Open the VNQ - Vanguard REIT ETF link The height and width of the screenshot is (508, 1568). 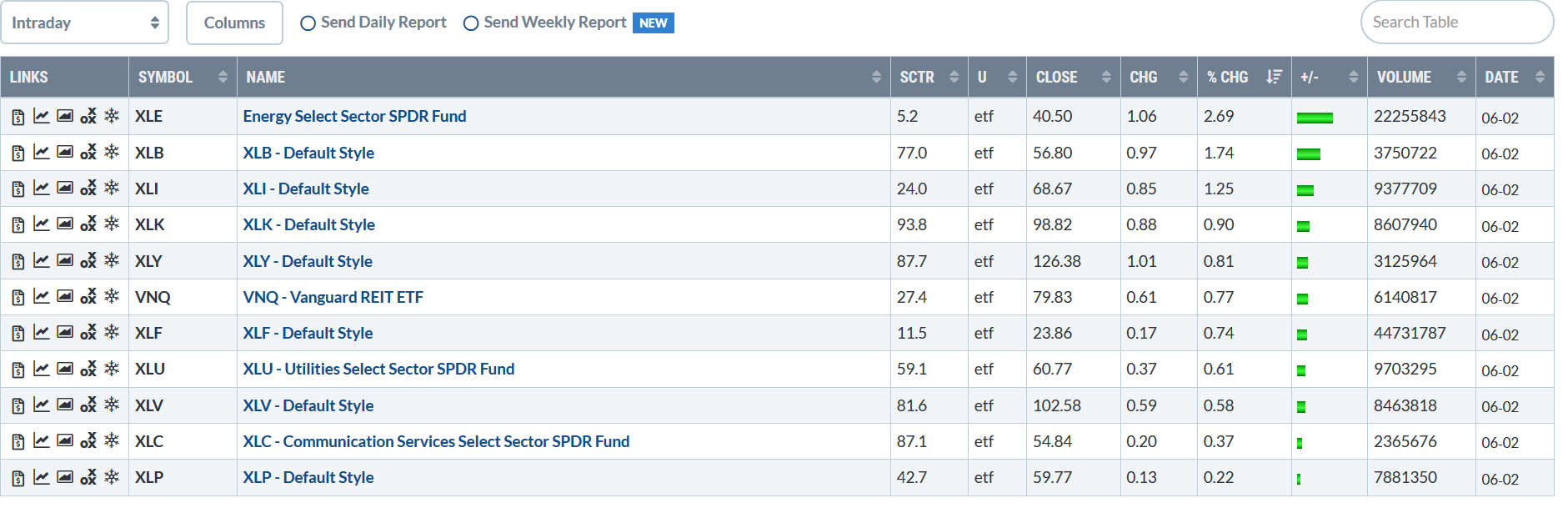coord(333,297)
